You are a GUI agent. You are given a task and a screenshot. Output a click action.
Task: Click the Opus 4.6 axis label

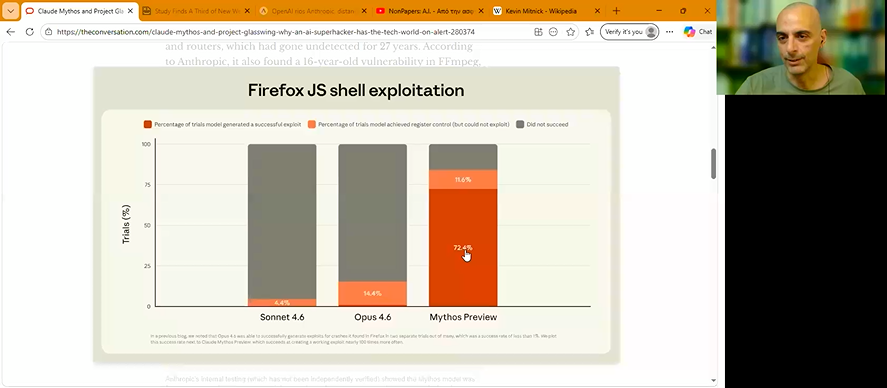(x=373, y=317)
